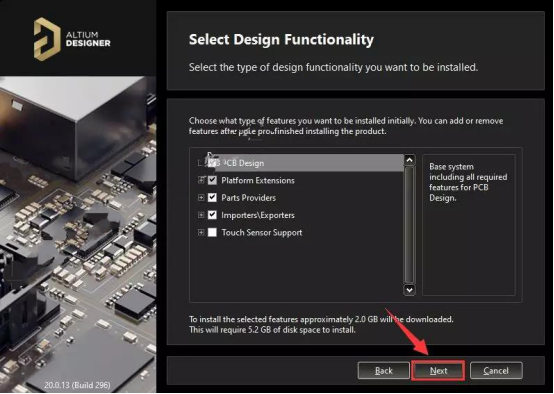
Task: Select the Parts Providers row label
Action: click(x=248, y=198)
